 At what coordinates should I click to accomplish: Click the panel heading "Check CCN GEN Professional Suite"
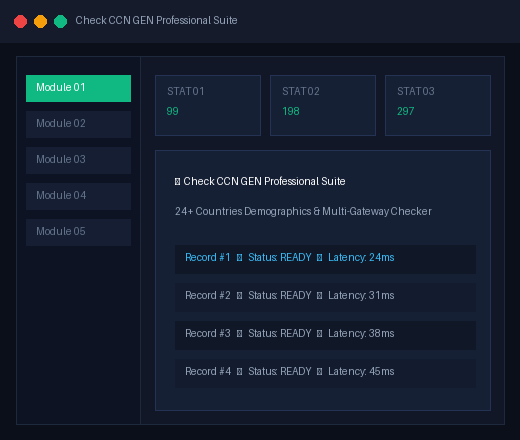click(260, 181)
